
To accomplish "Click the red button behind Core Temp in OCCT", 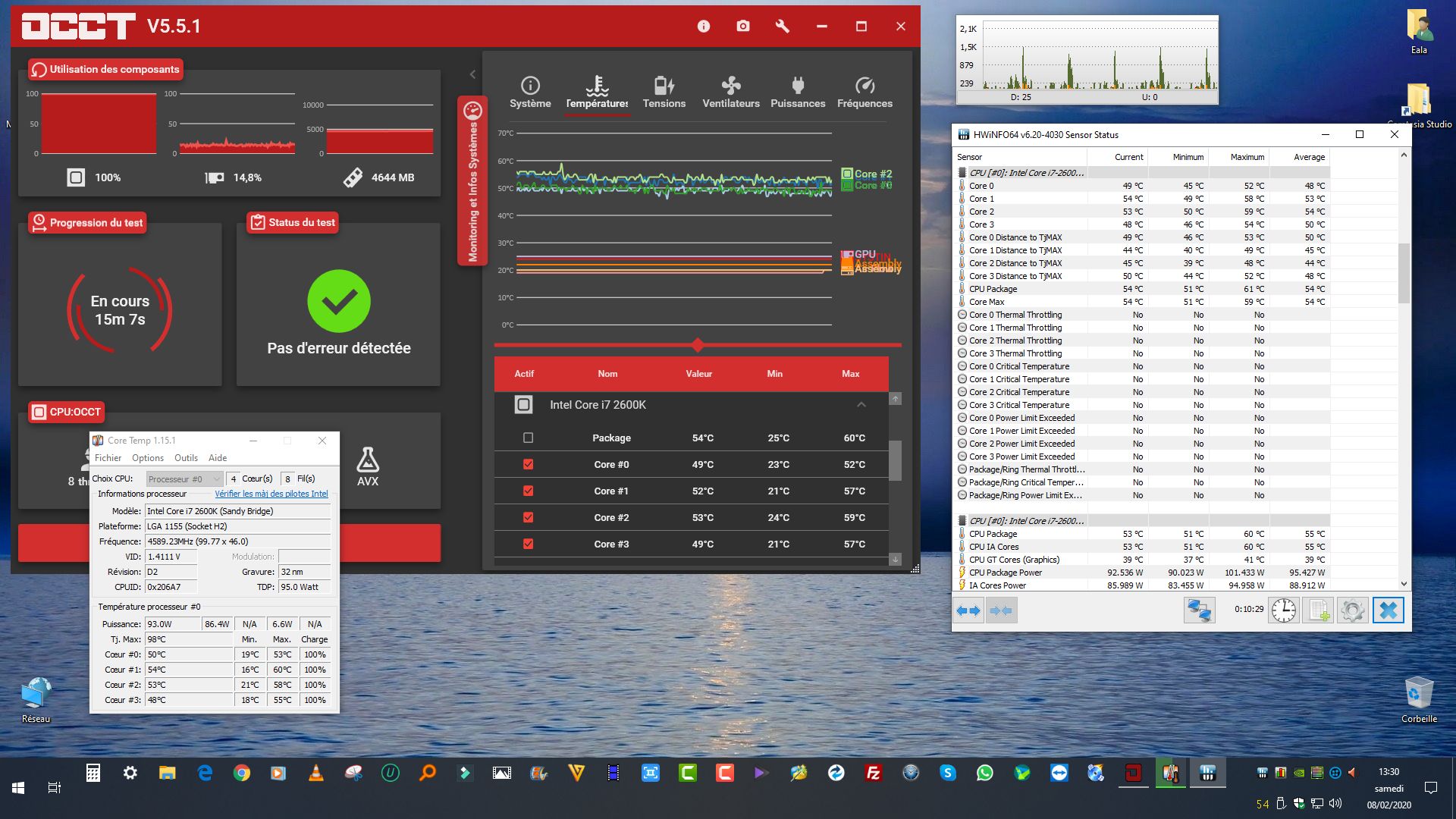I will [x=390, y=543].
